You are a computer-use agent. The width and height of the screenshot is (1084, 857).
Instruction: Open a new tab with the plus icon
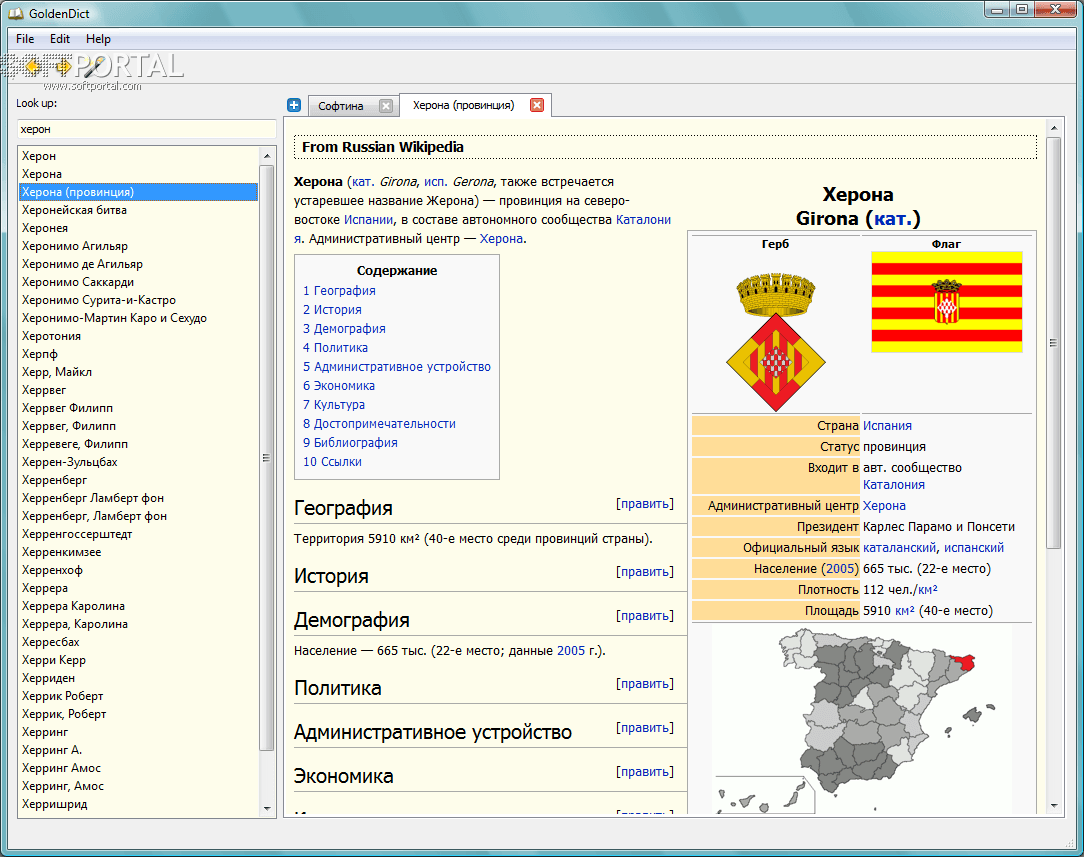point(294,105)
